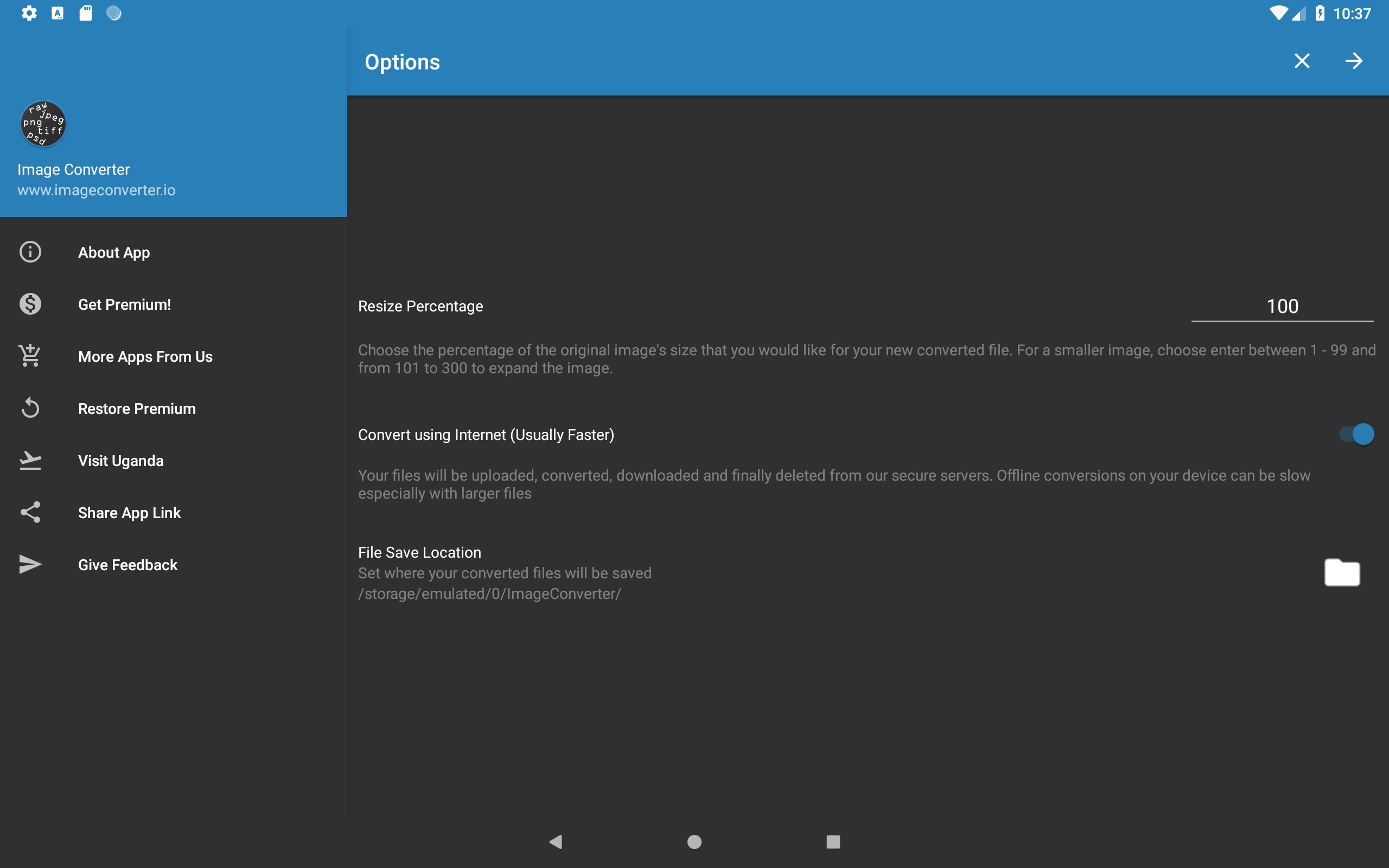This screenshot has width=1389, height=868.
Task: Tap the Android back navigation button
Action: (x=556, y=841)
